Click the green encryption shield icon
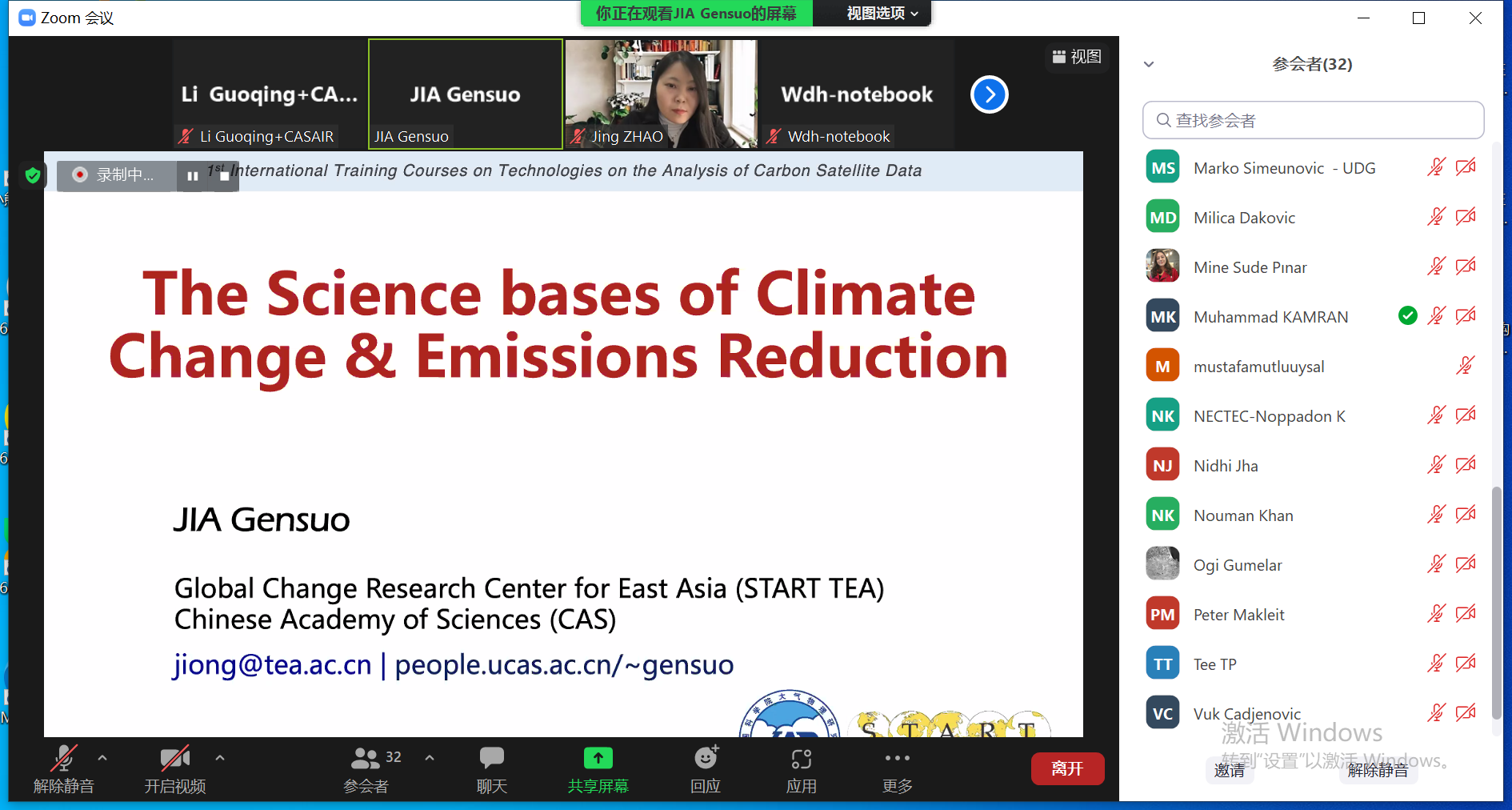Viewport: 1512px width, 810px height. pos(33,175)
